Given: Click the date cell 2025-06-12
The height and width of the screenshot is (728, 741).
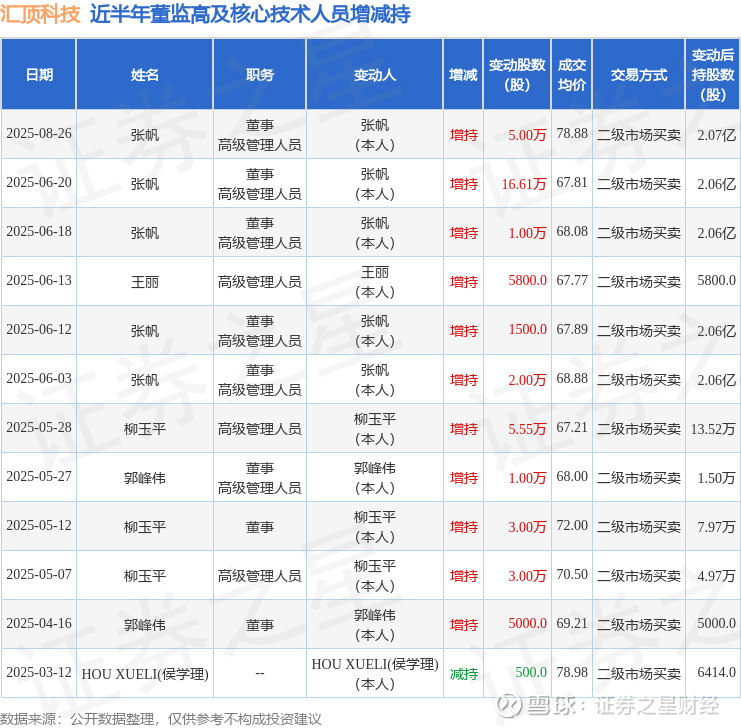Looking at the screenshot, I should (39, 329).
